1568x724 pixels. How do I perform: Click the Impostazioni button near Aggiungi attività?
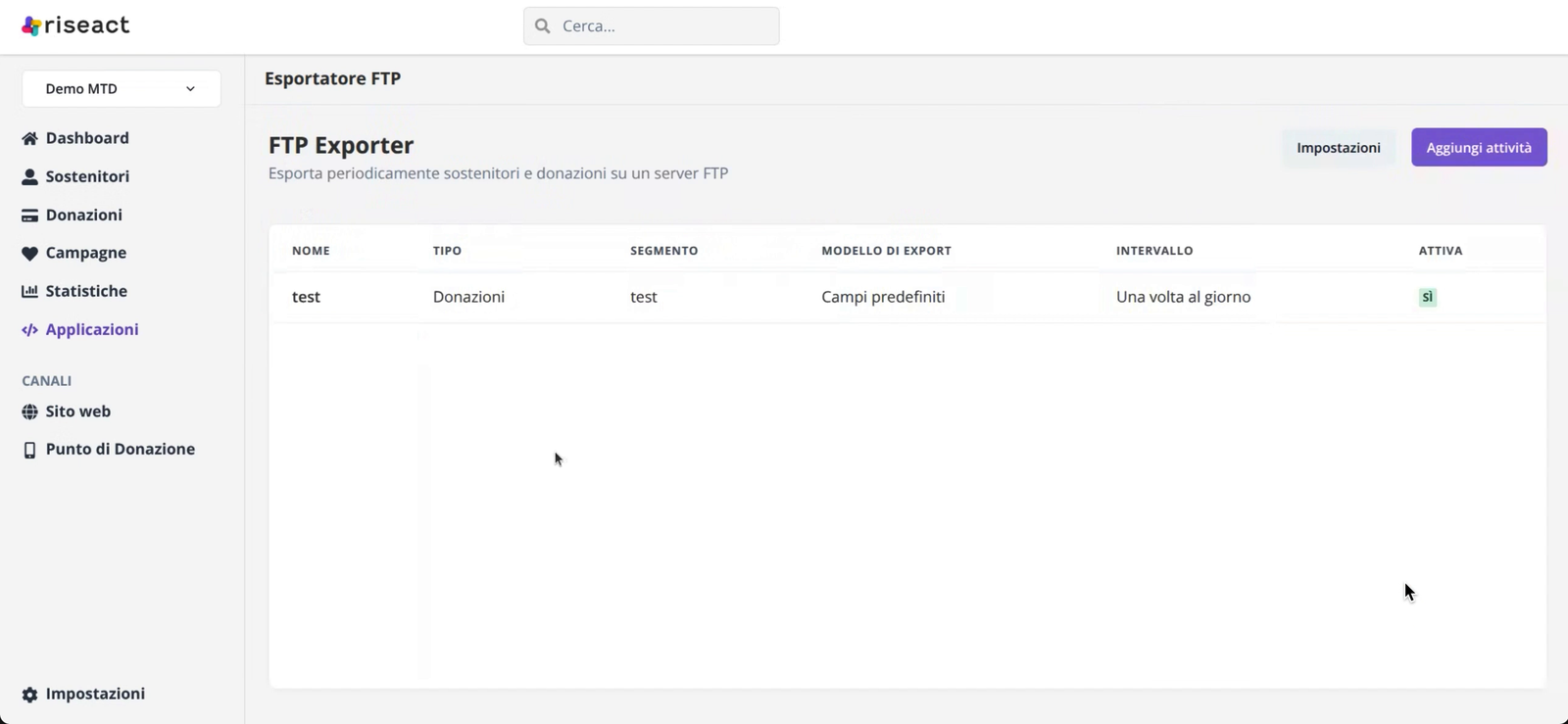click(x=1339, y=147)
